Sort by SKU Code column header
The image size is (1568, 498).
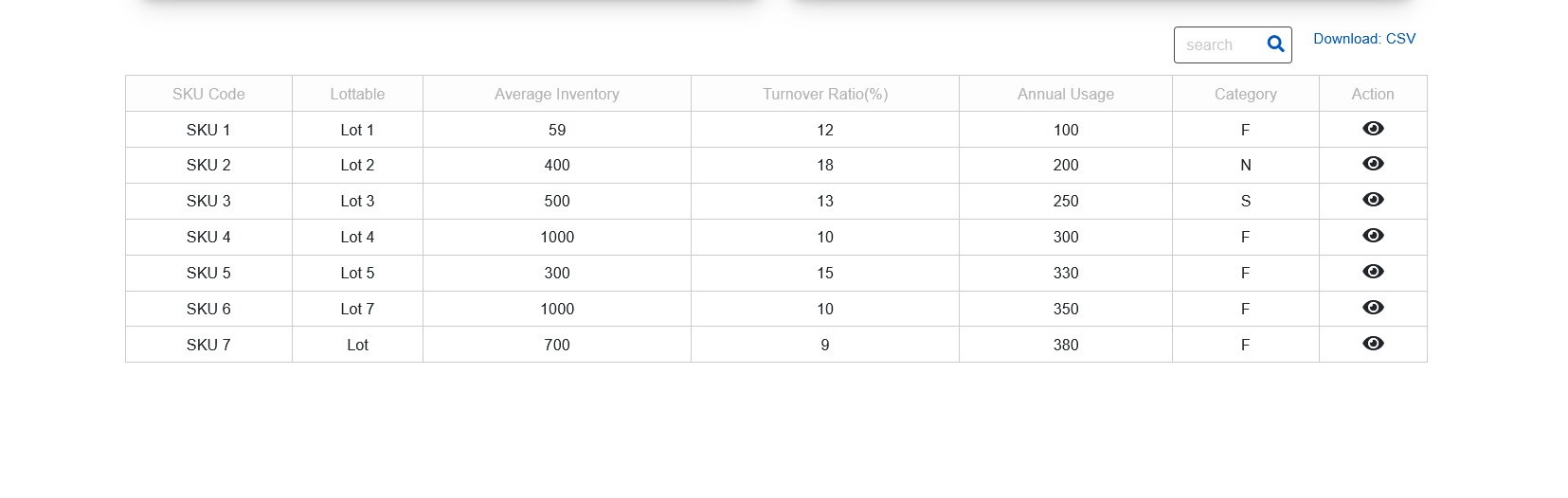coord(208,94)
